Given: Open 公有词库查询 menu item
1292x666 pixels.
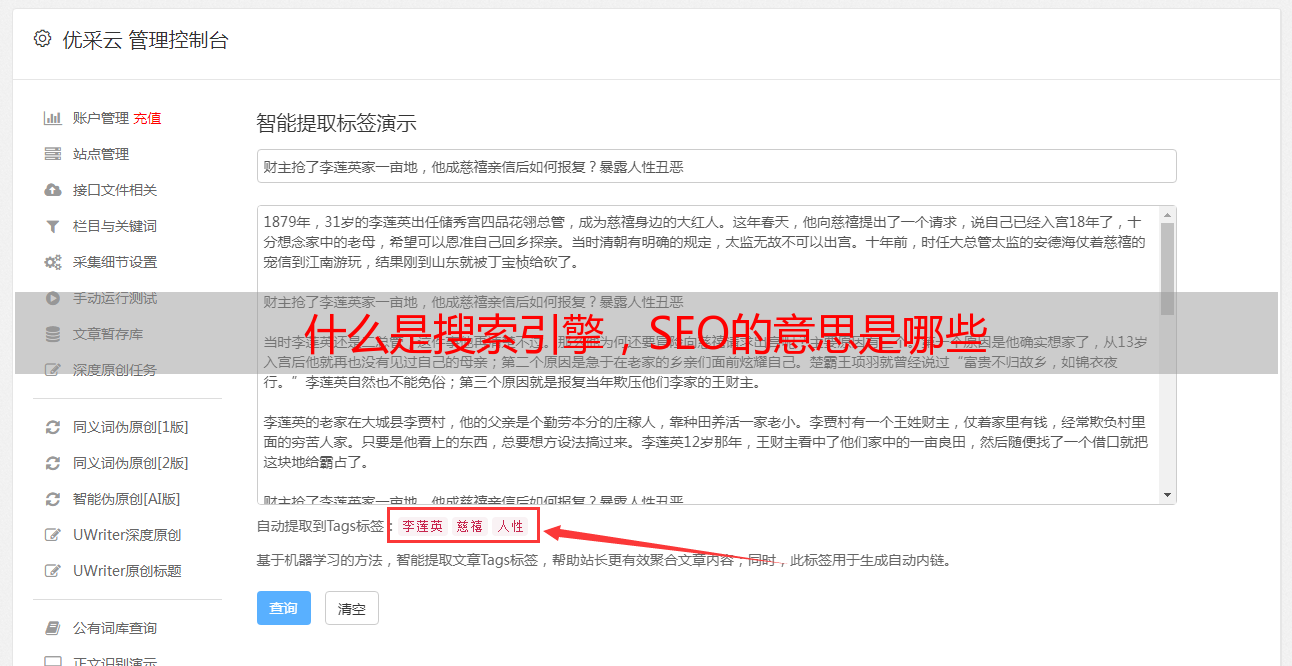Looking at the screenshot, I should [x=114, y=628].
